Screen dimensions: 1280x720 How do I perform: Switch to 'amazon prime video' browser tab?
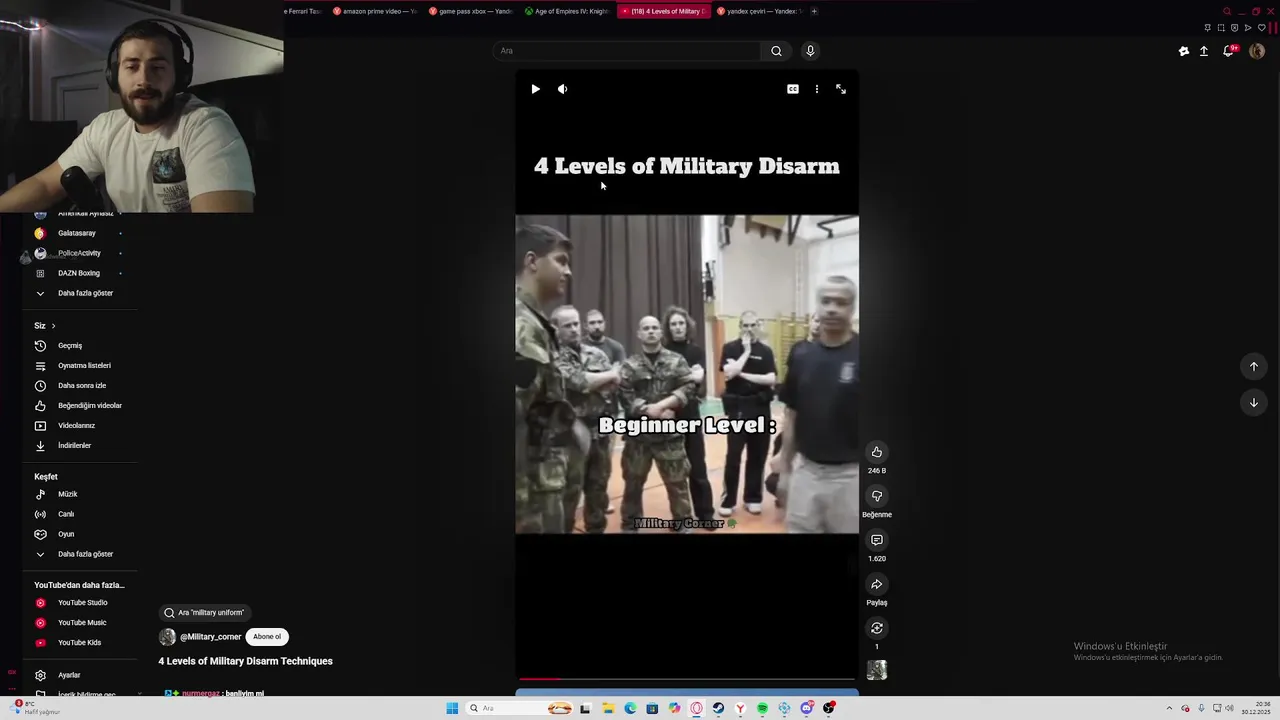[374, 11]
